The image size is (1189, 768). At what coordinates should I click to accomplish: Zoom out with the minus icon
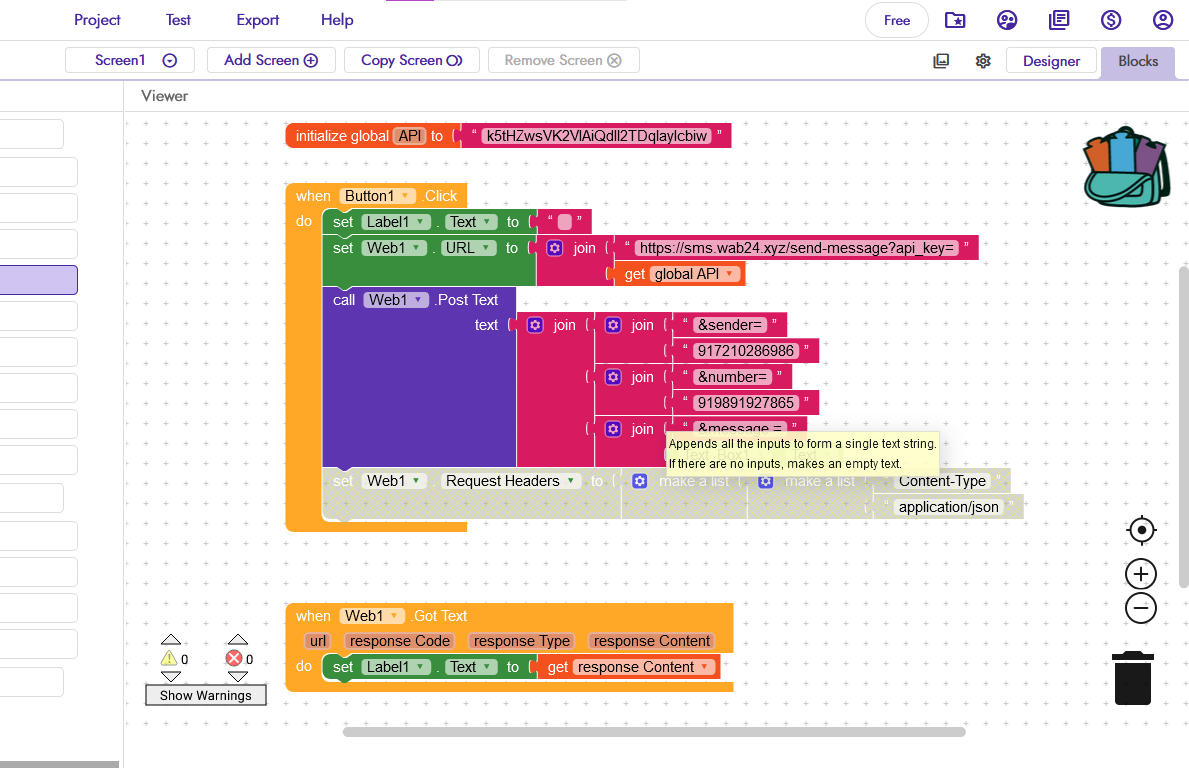(1141, 608)
